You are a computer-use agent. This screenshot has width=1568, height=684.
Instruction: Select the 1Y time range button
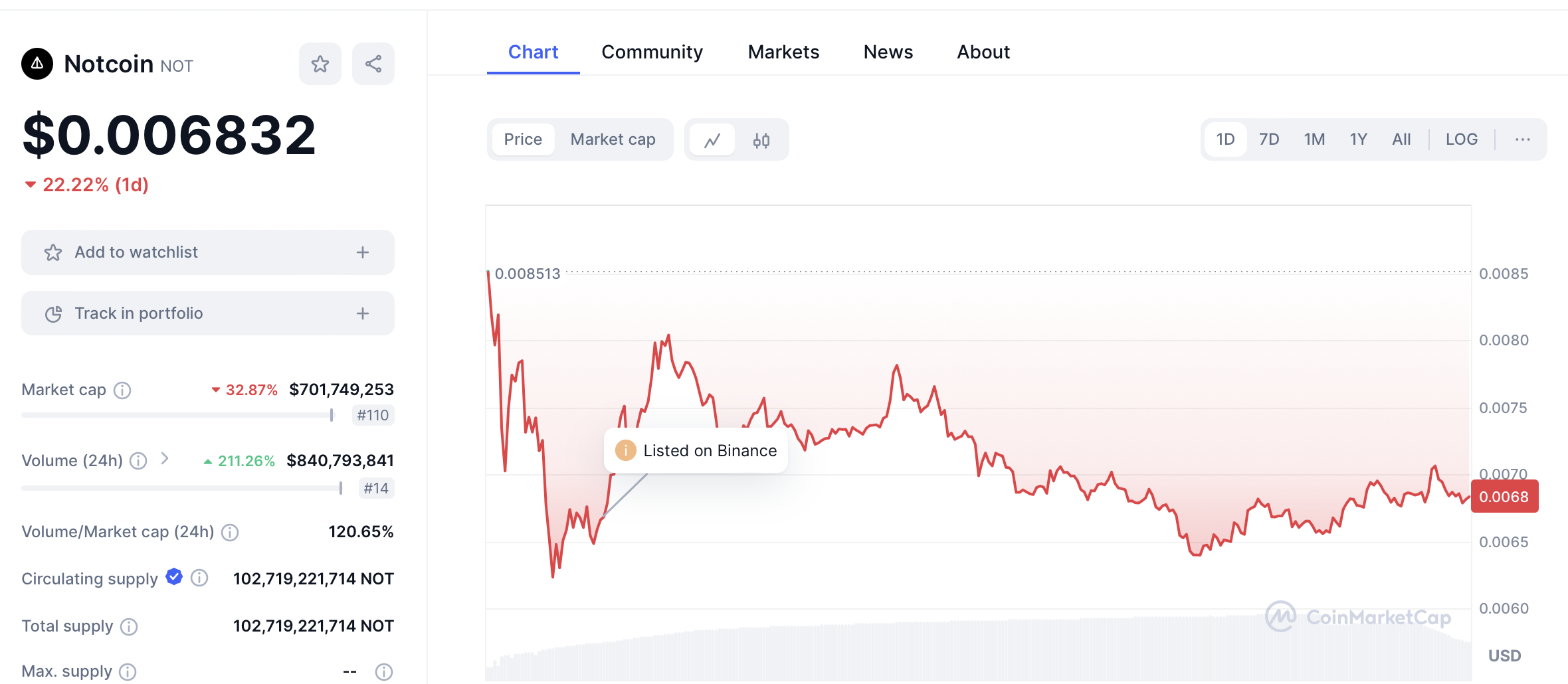pos(1358,139)
